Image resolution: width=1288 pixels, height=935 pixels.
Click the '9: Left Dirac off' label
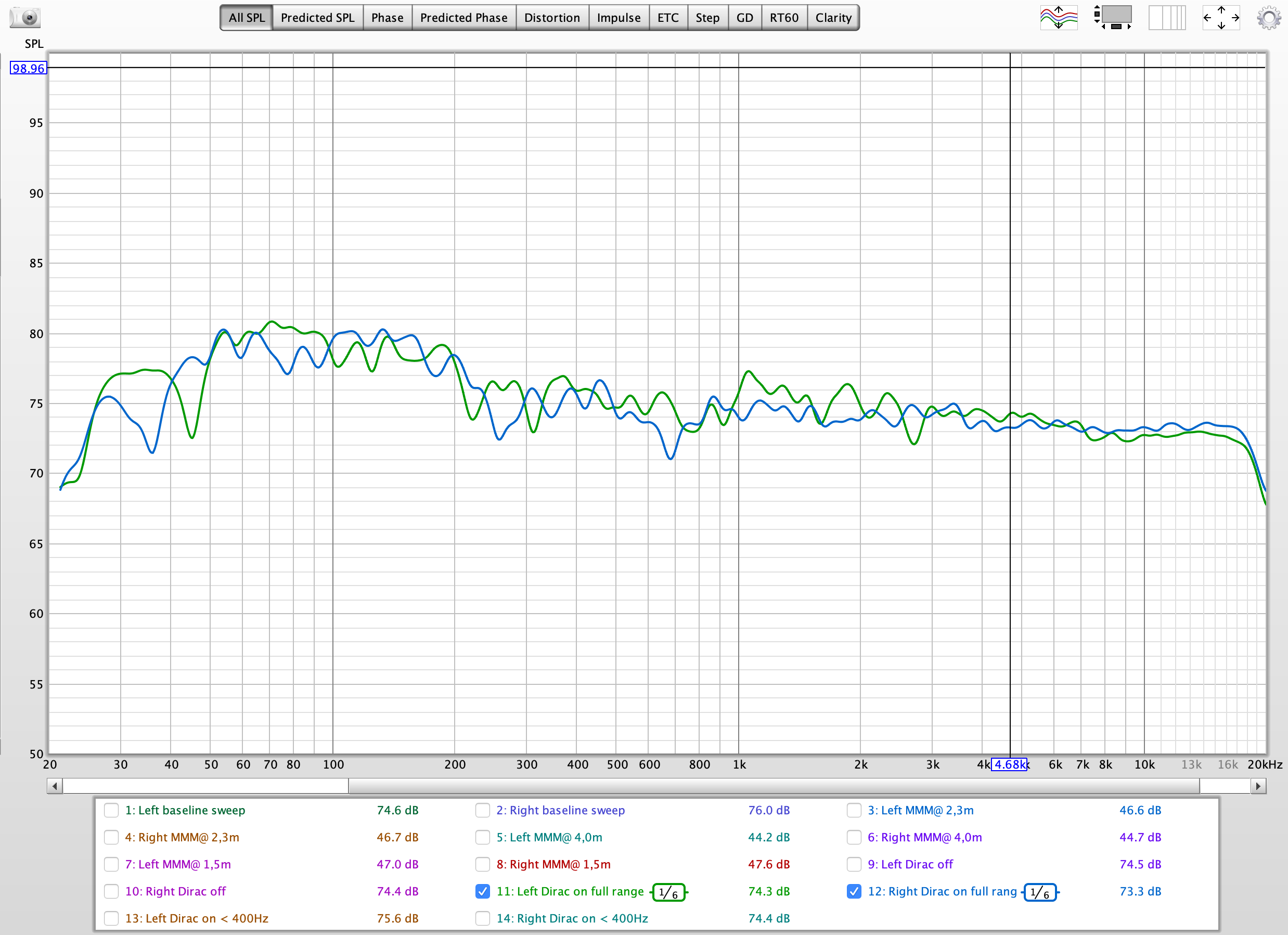coord(910,864)
